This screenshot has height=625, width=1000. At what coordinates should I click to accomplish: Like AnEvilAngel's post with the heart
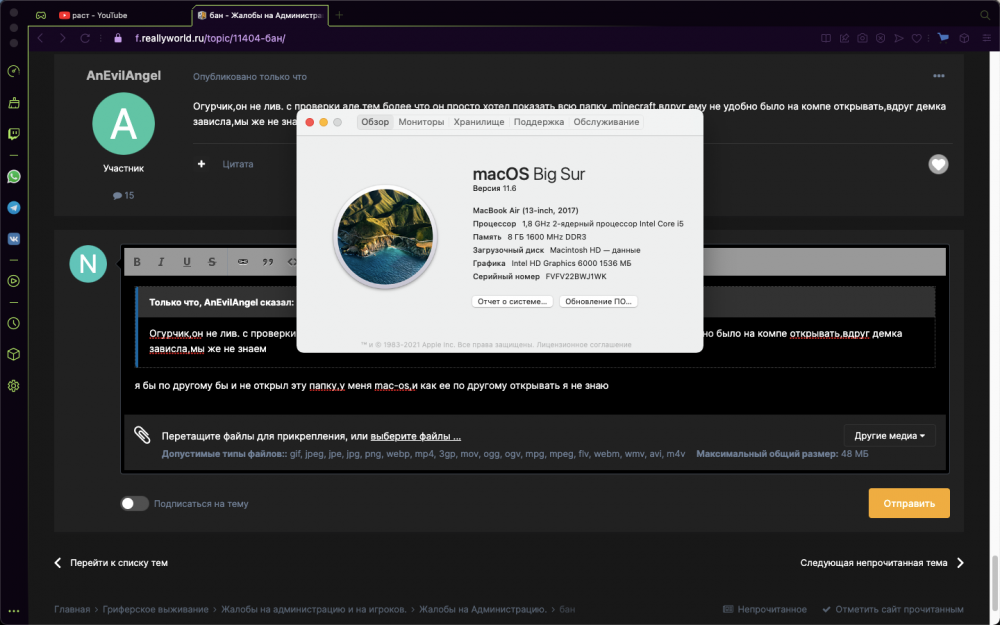tap(938, 165)
